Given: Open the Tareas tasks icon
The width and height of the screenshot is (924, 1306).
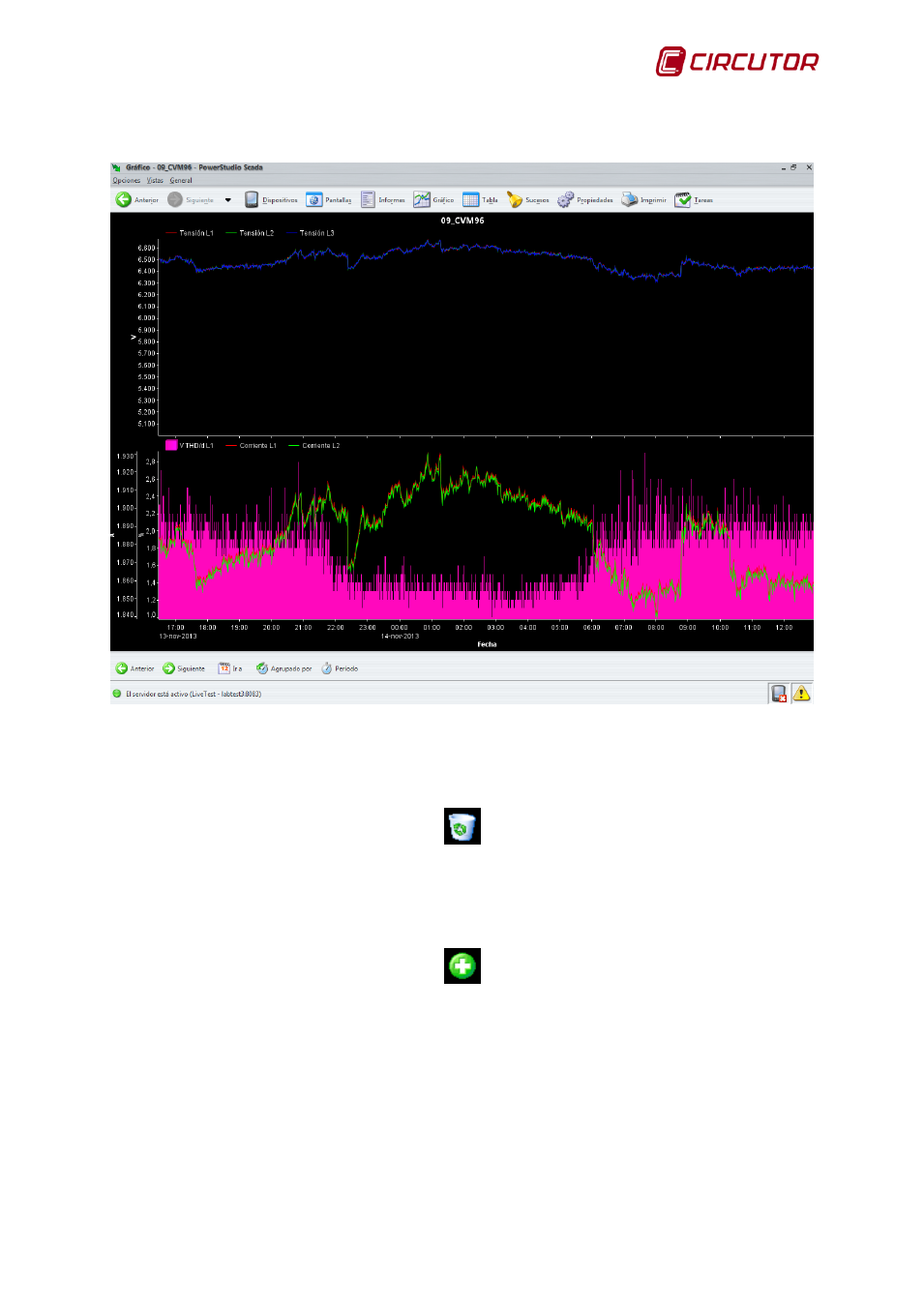Looking at the screenshot, I should (683, 200).
